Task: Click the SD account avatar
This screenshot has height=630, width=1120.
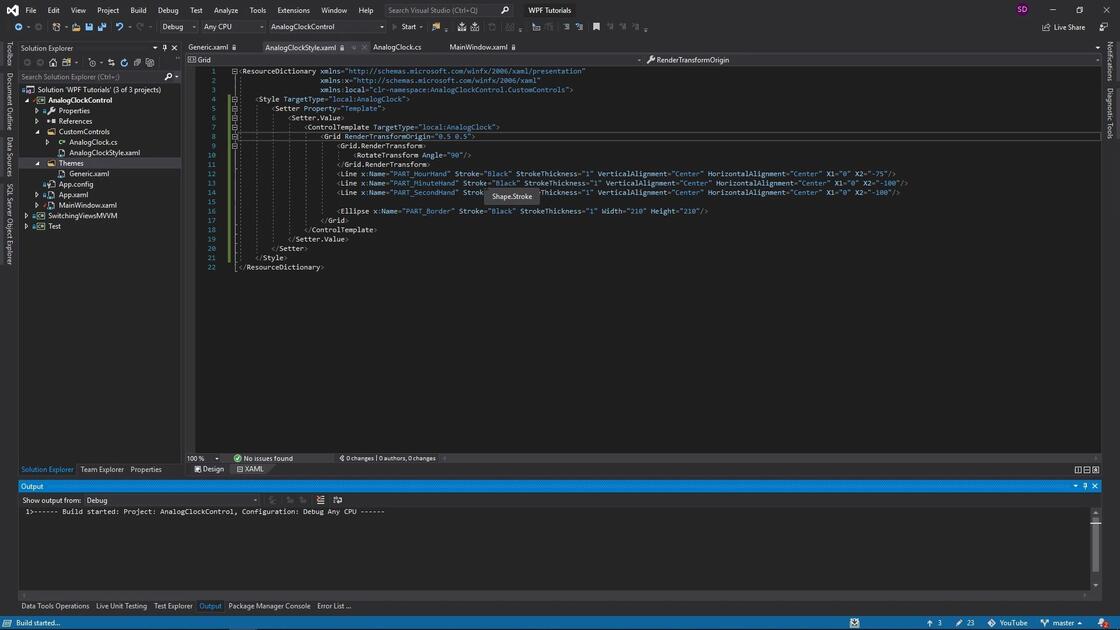Action: [1022, 10]
